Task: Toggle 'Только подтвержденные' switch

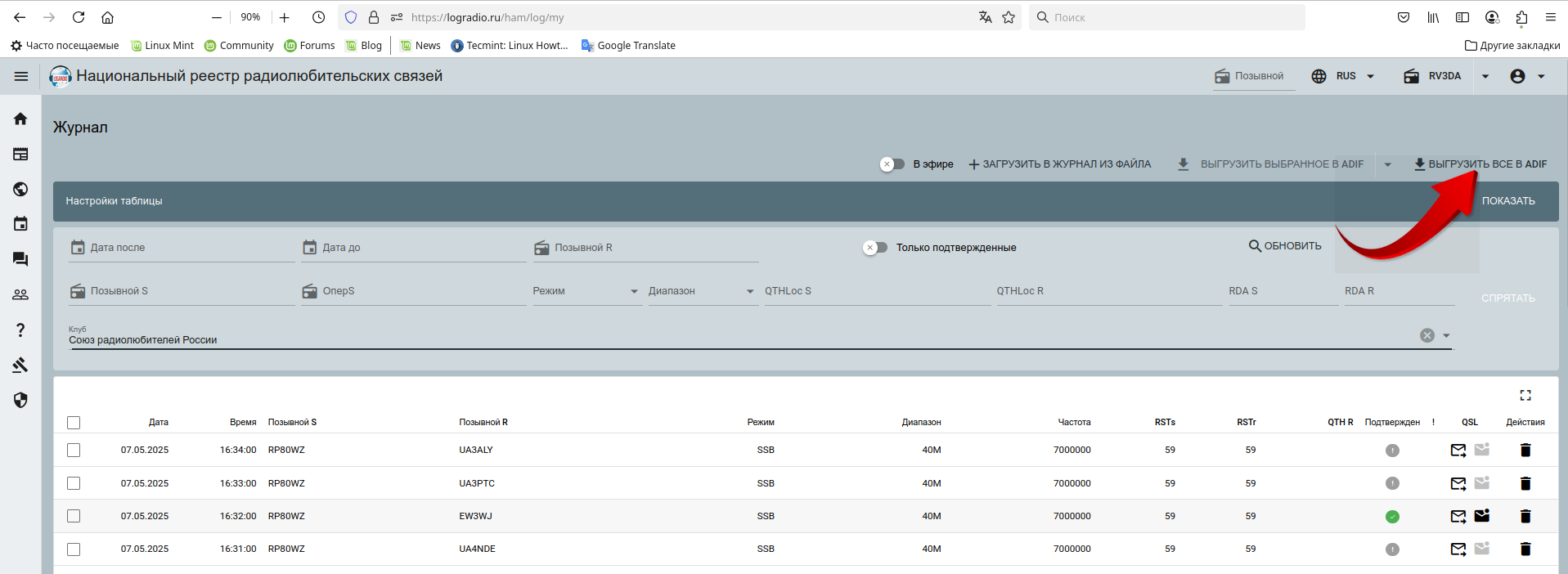Action: coord(875,248)
